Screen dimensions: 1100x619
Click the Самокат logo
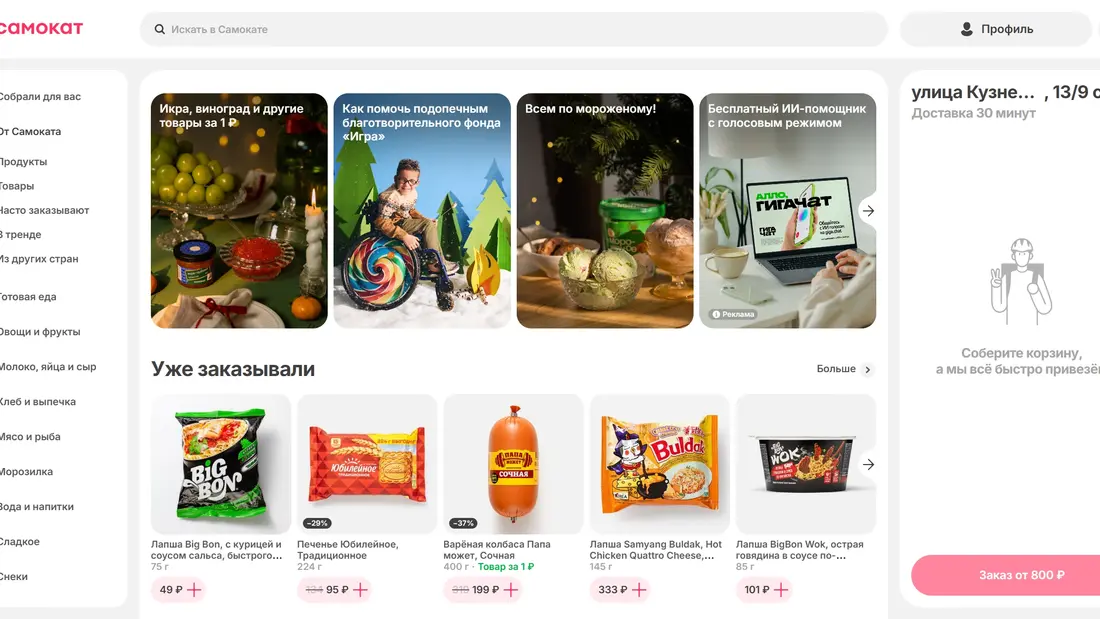coord(41,28)
